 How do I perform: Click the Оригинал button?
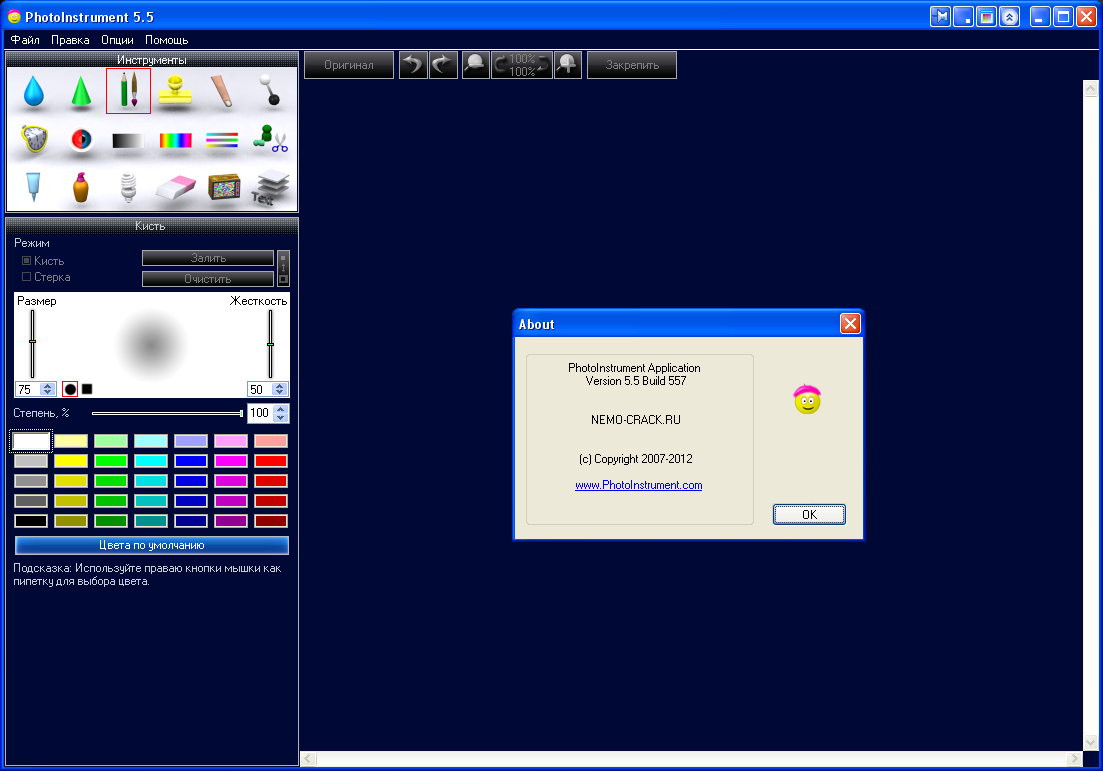point(349,65)
